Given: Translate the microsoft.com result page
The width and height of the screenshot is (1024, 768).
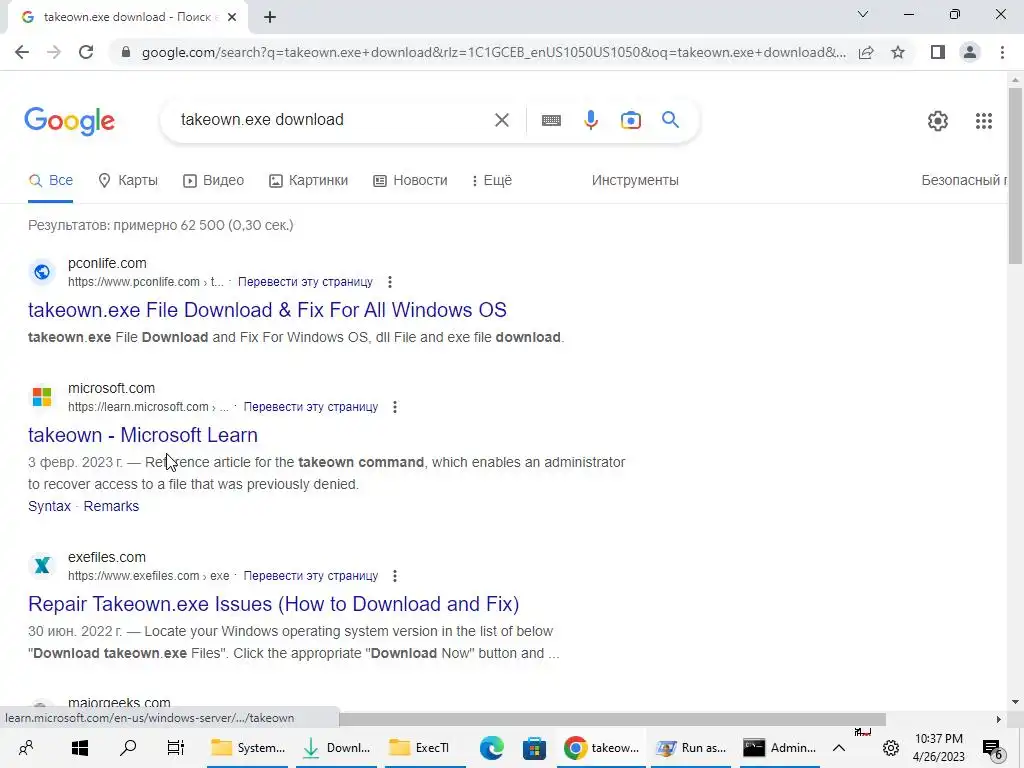Looking at the screenshot, I should [x=311, y=407].
